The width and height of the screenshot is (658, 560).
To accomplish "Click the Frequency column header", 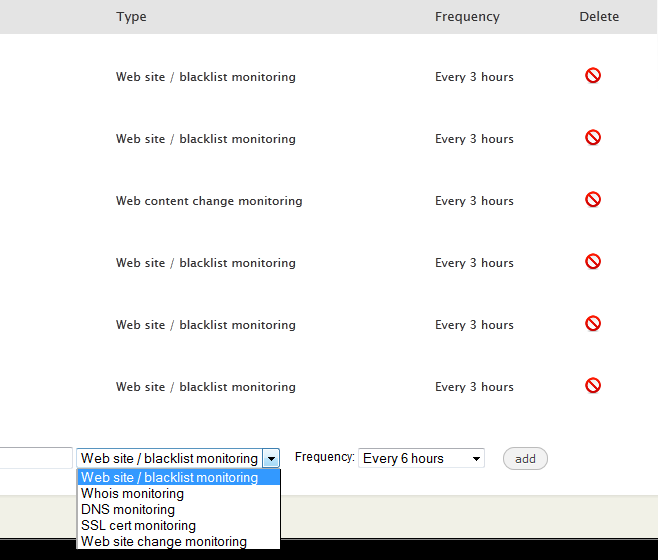I will tap(467, 17).
